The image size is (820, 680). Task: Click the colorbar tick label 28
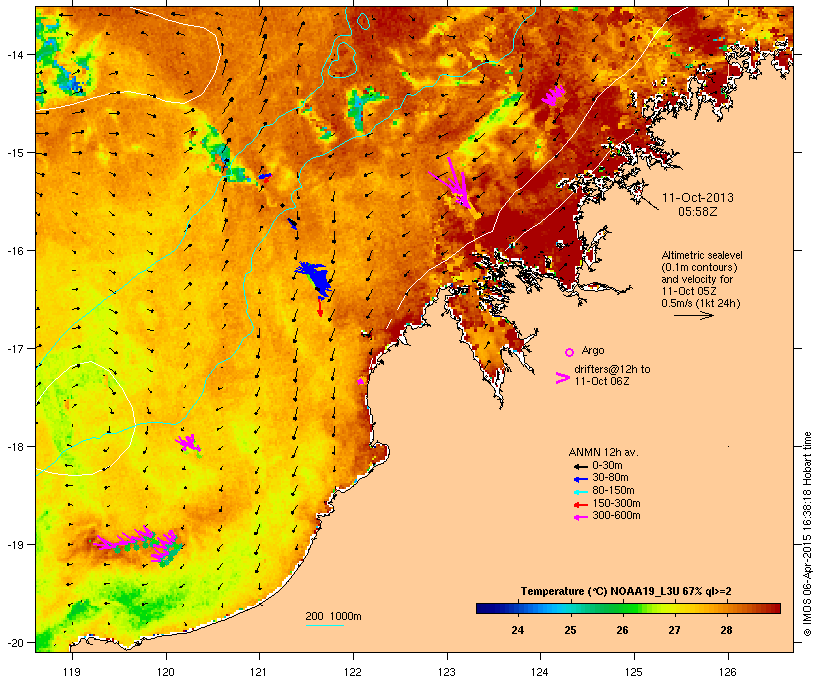click(726, 630)
